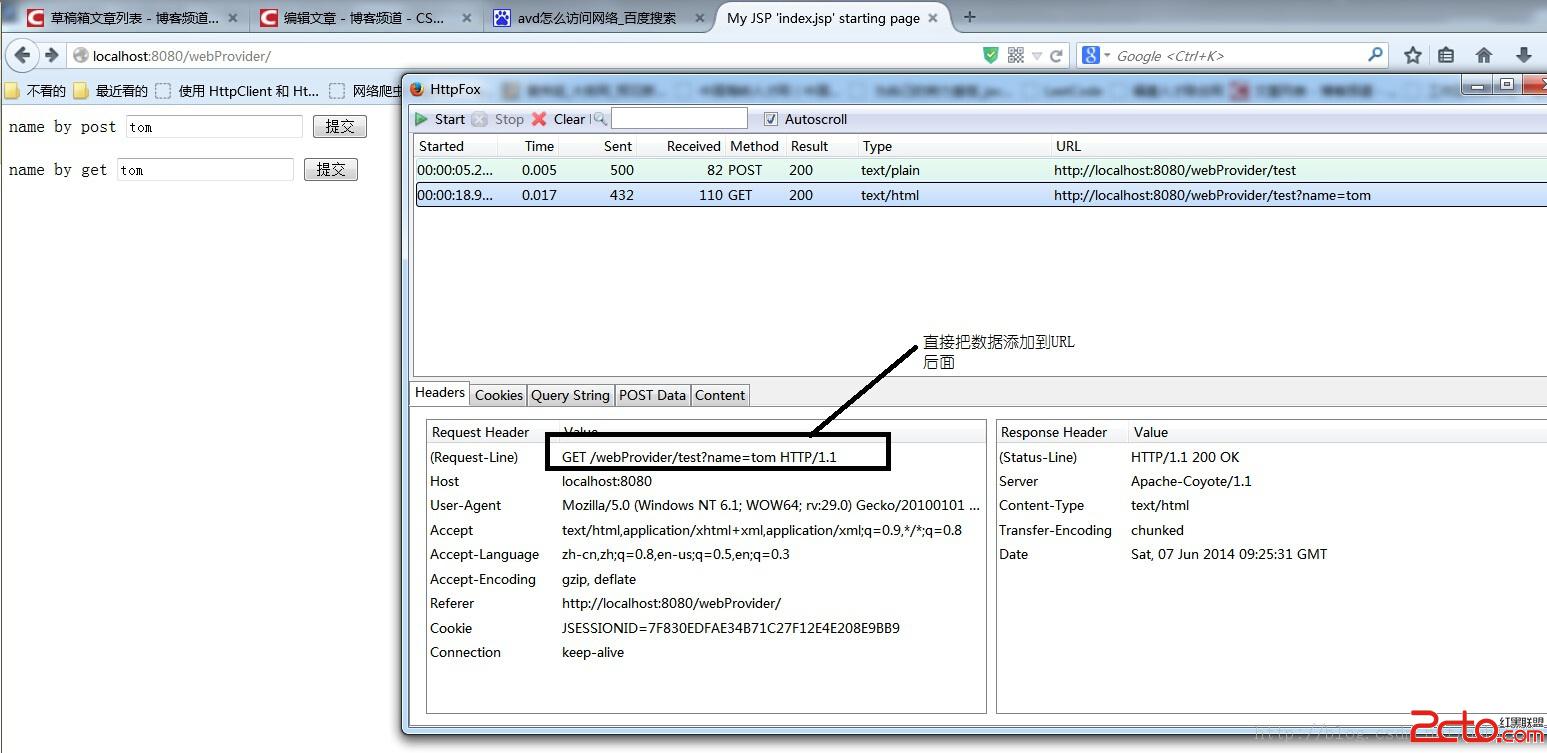Reload the page with refresh icon
The image size is (1547, 753).
[x=1056, y=56]
